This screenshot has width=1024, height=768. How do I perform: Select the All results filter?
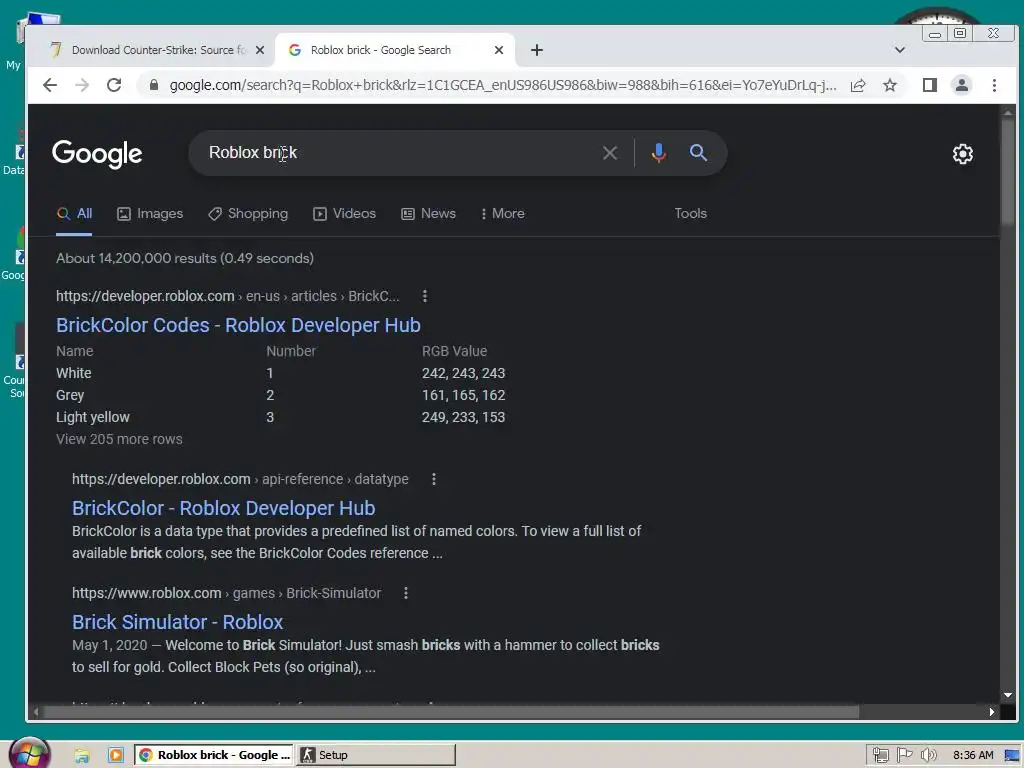74,214
